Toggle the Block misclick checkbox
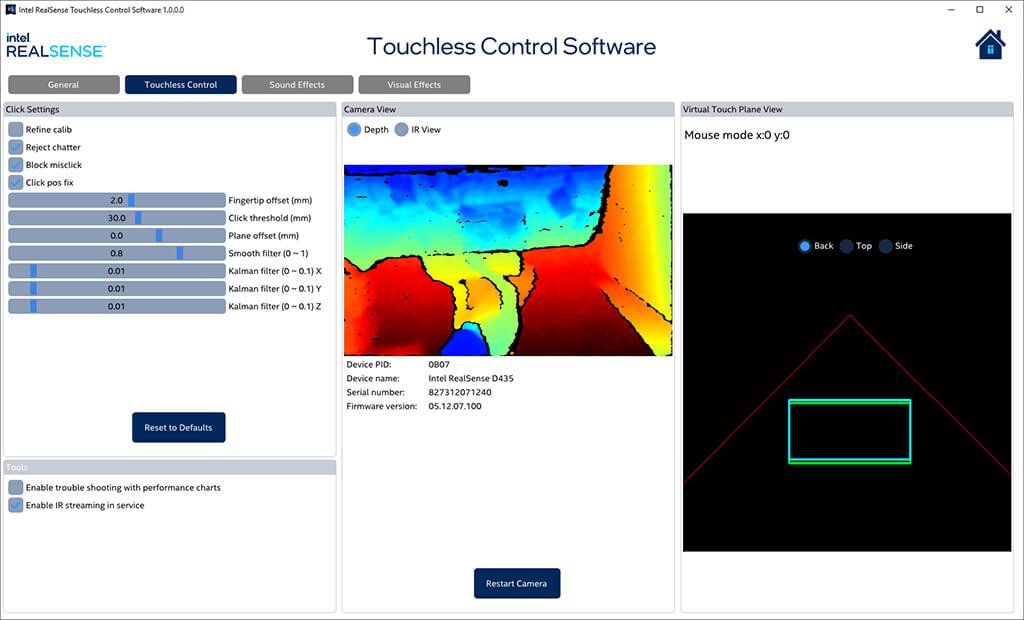The image size is (1024, 620). [x=16, y=165]
